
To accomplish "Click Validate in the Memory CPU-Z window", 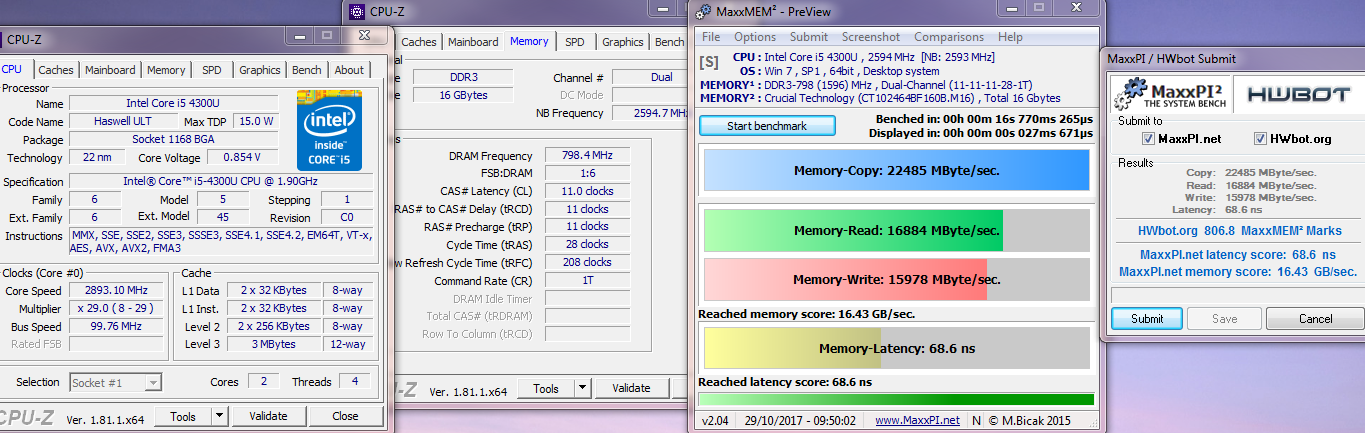I will pos(631,388).
